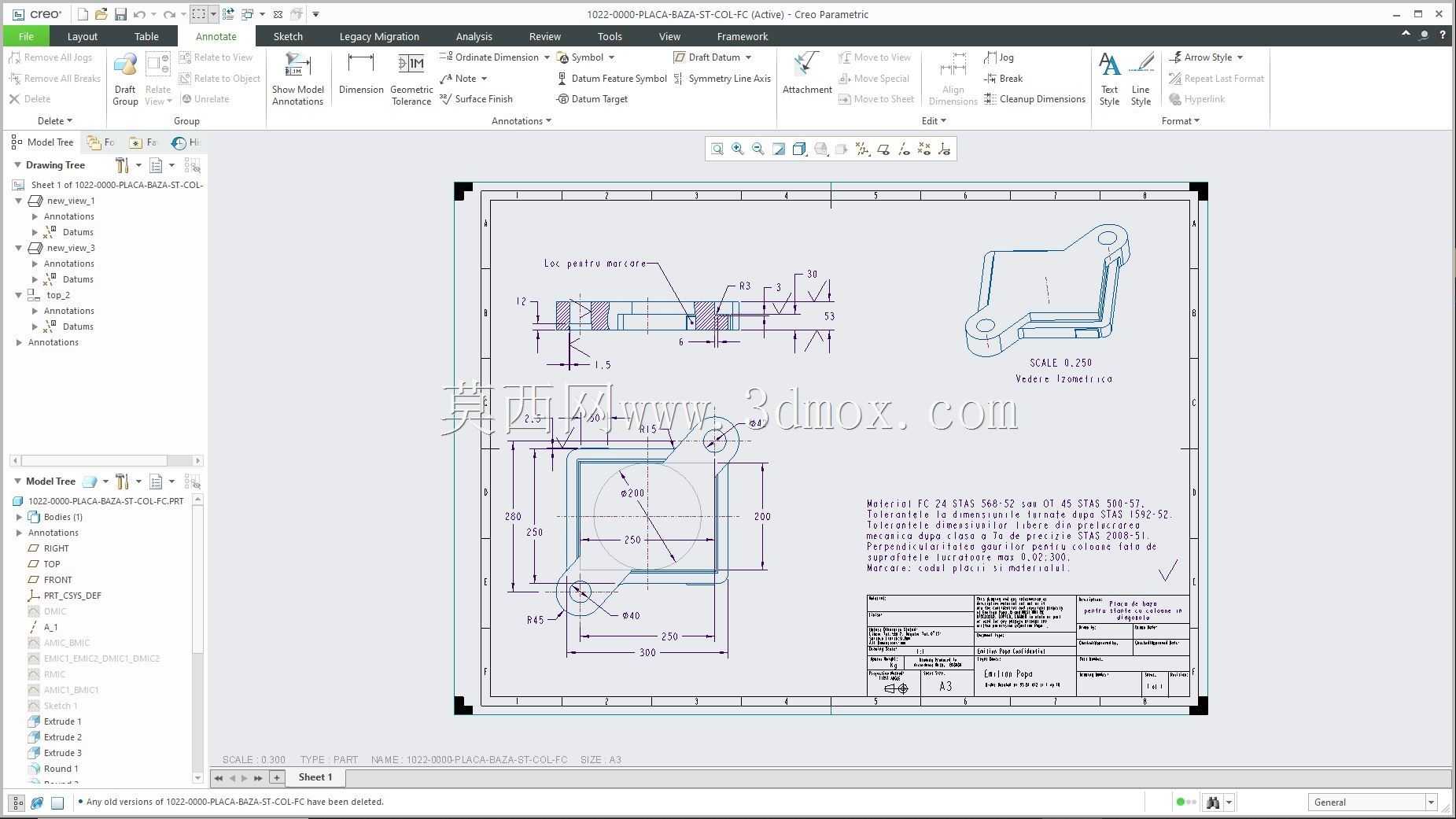Select the Geometric Tolerance tool

click(411, 79)
